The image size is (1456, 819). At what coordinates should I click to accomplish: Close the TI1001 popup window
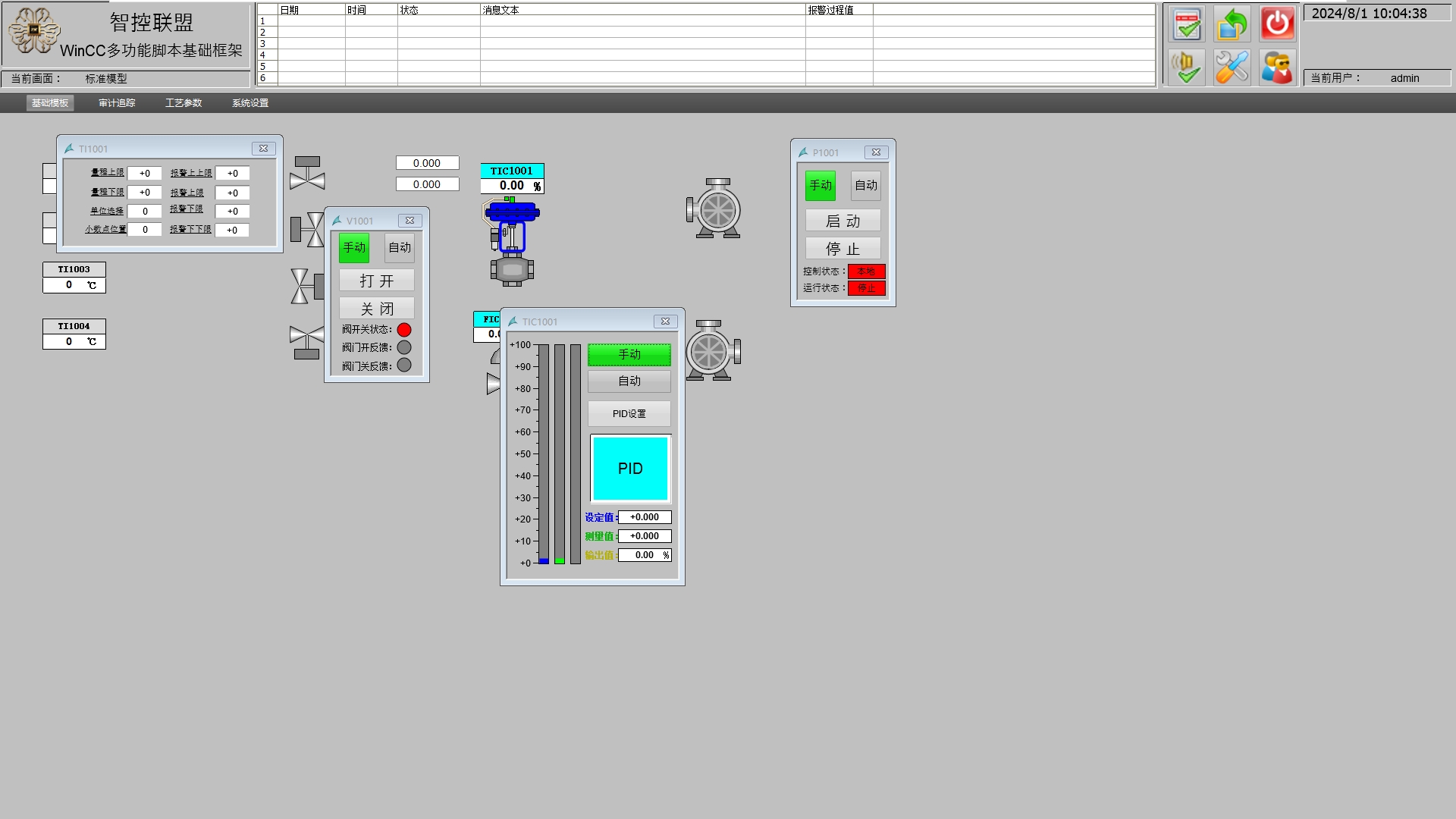(263, 149)
